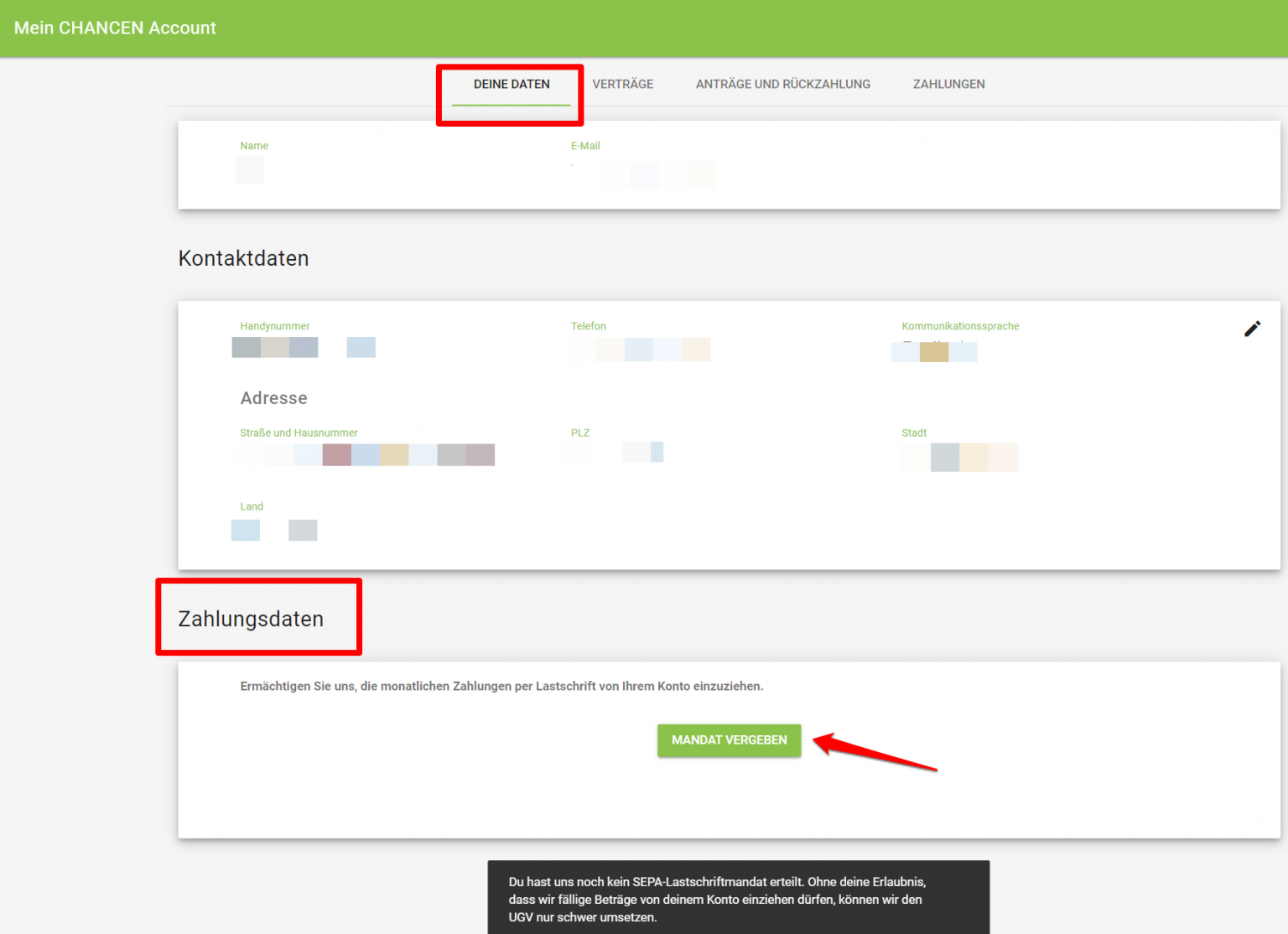Click the E-Mail label in profile card

[584, 146]
